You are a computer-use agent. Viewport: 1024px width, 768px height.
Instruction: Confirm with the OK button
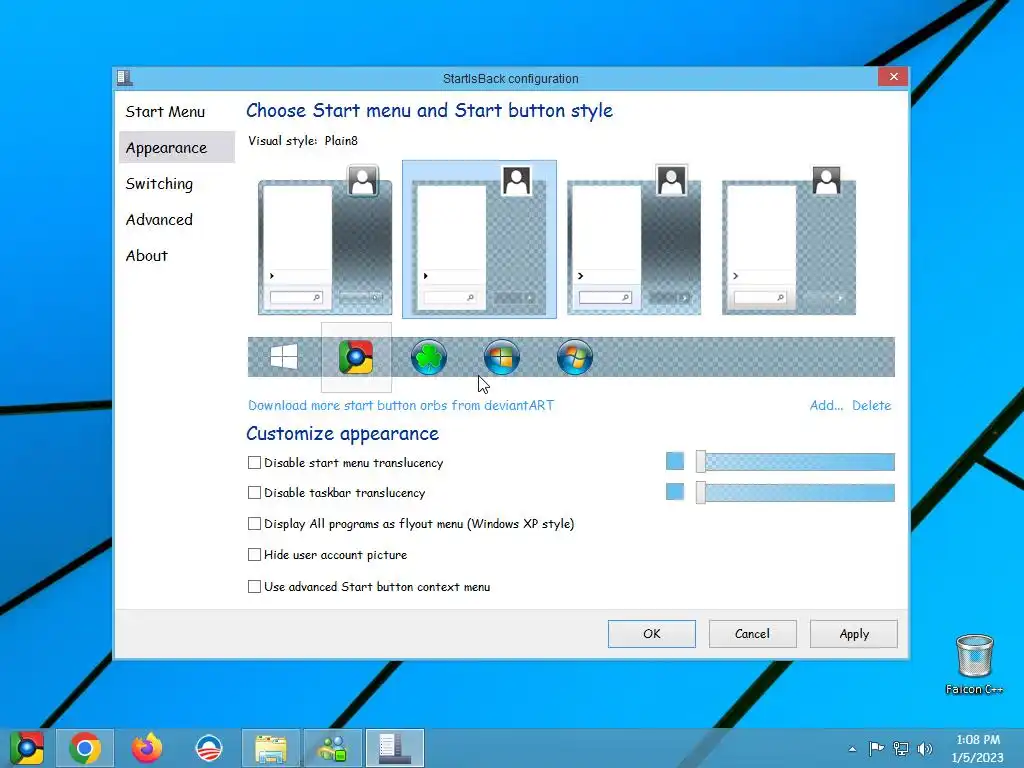652,633
